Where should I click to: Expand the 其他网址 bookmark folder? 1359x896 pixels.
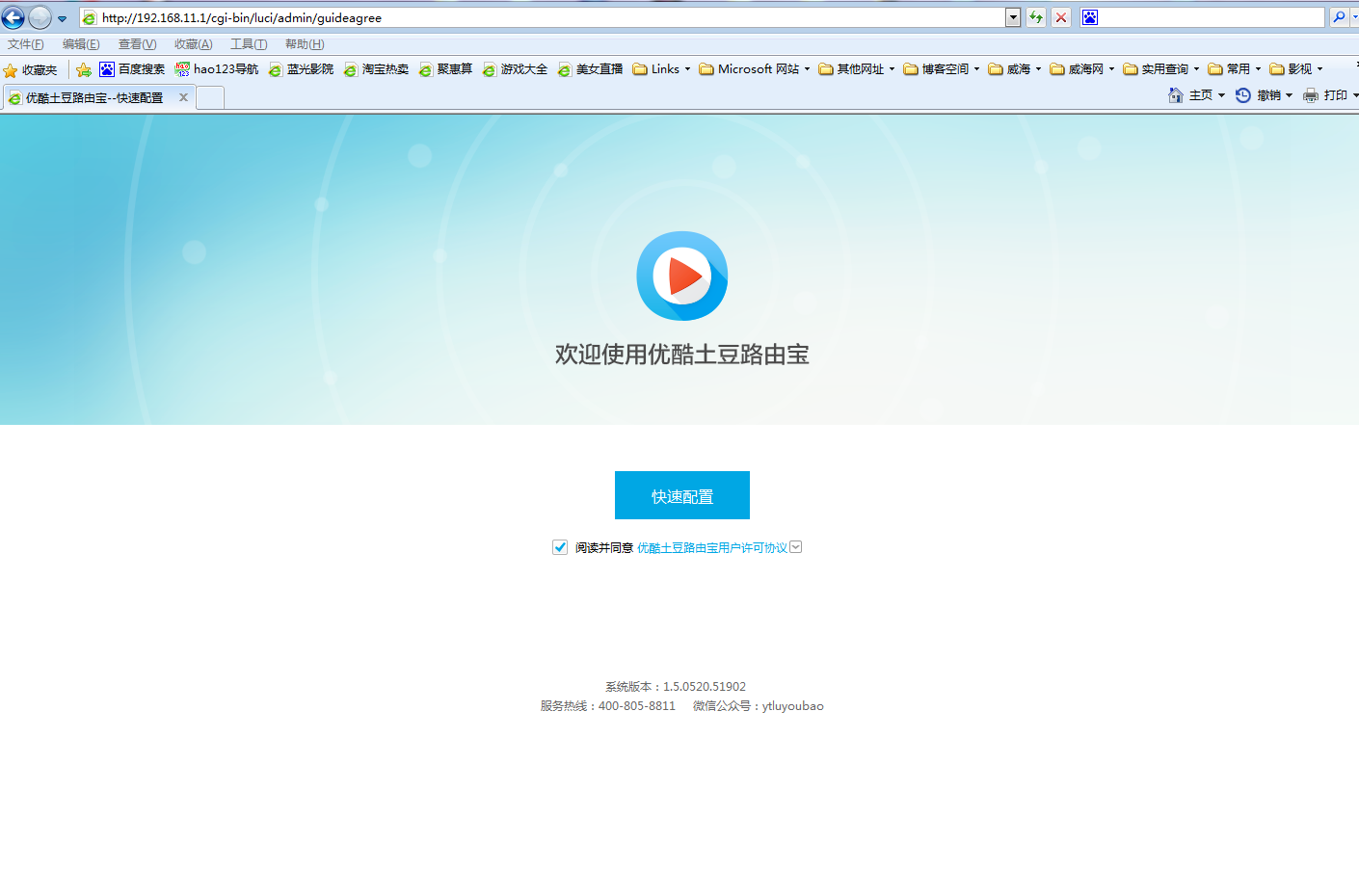857,69
